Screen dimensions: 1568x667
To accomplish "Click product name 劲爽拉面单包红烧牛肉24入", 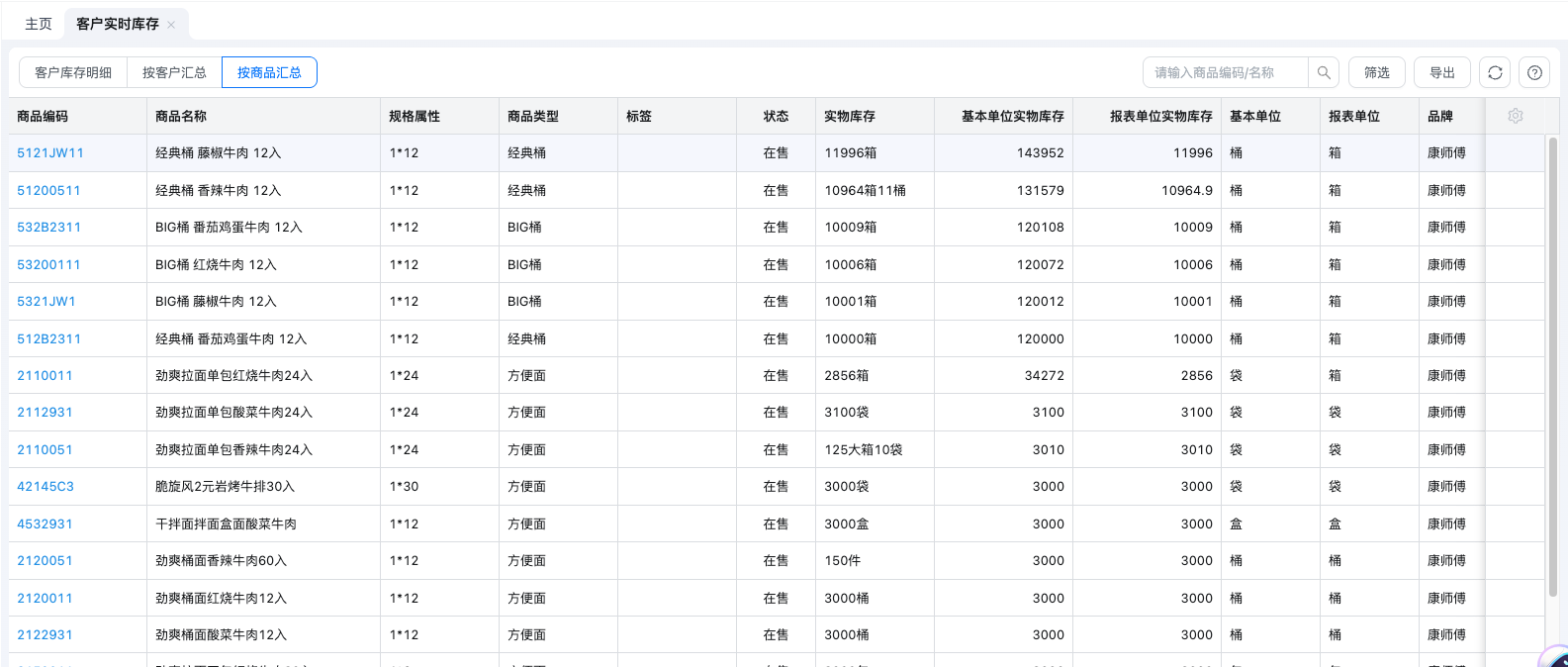I will point(233,376).
